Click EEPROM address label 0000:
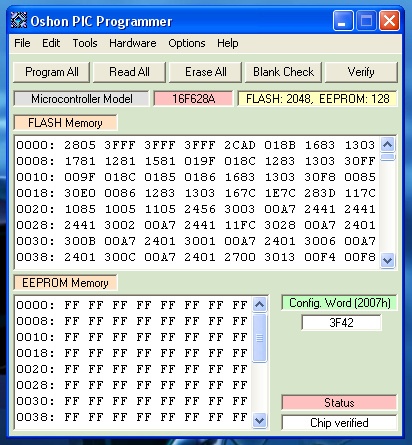Screen dimensions: 412x445 pyautogui.click(x=35, y=305)
